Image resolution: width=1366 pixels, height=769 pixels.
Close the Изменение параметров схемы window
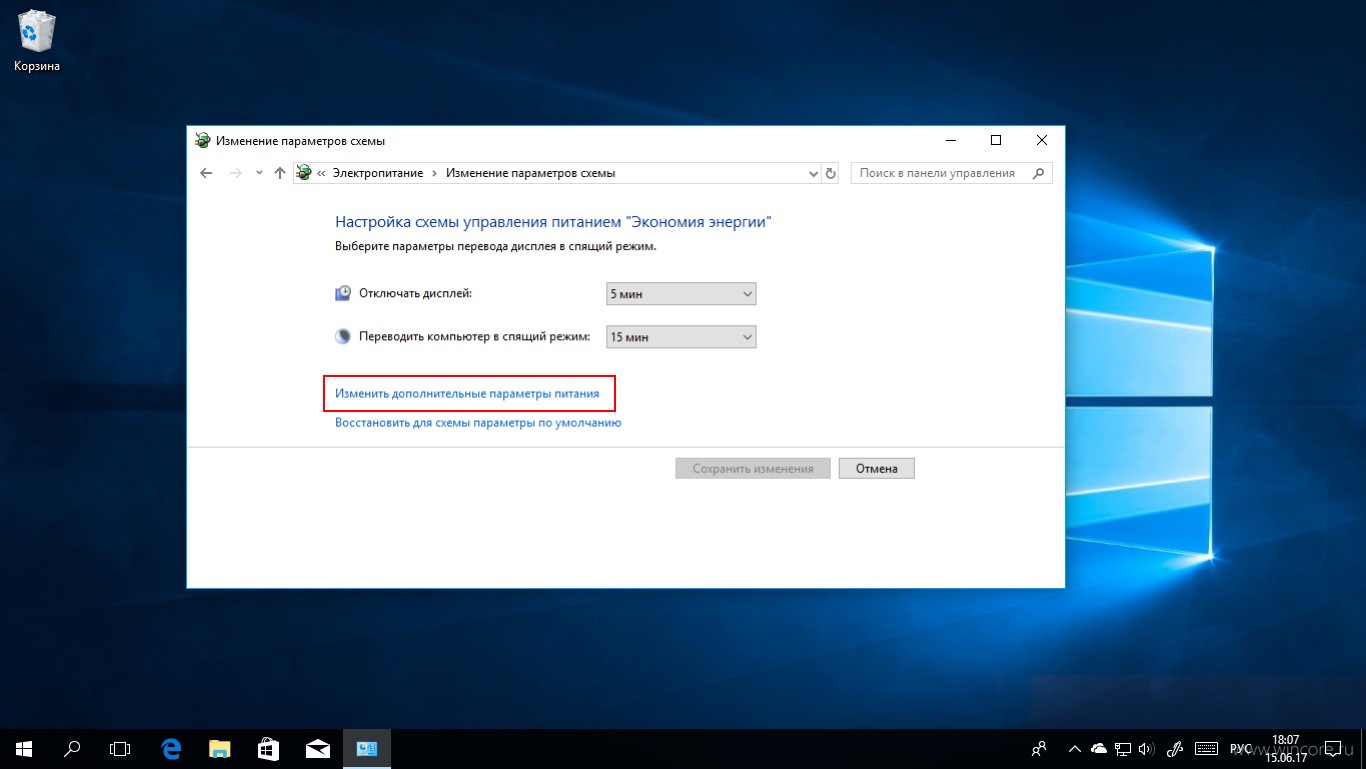(x=1042, y=141)
